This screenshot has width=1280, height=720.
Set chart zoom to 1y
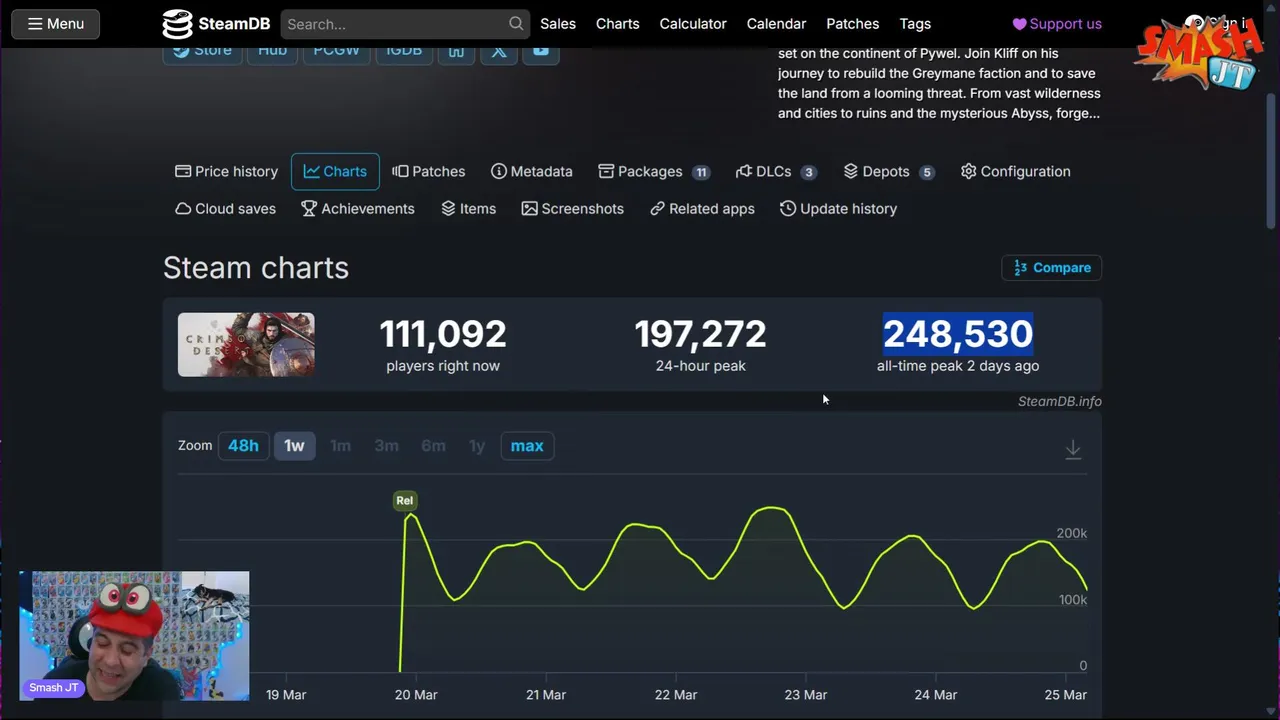tap(477, 445)
